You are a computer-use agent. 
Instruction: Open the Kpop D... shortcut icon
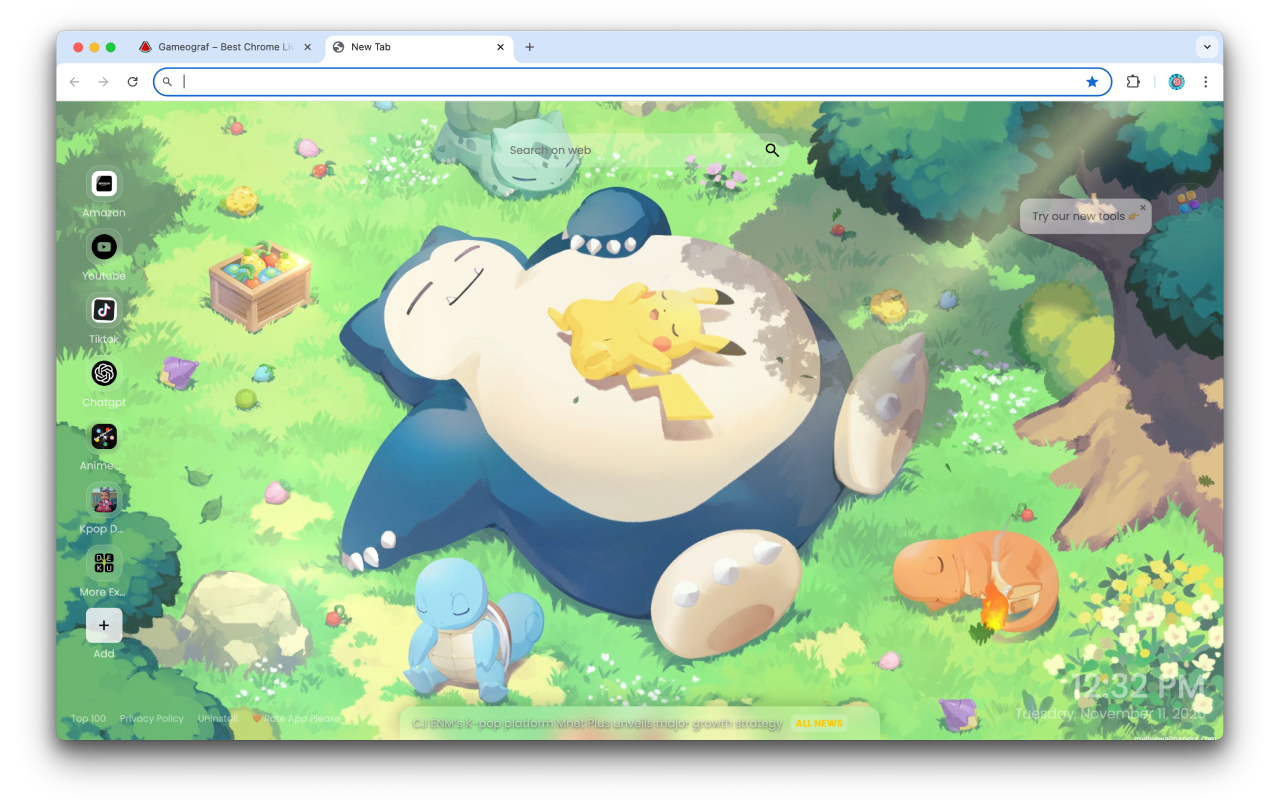pos(104,499)
